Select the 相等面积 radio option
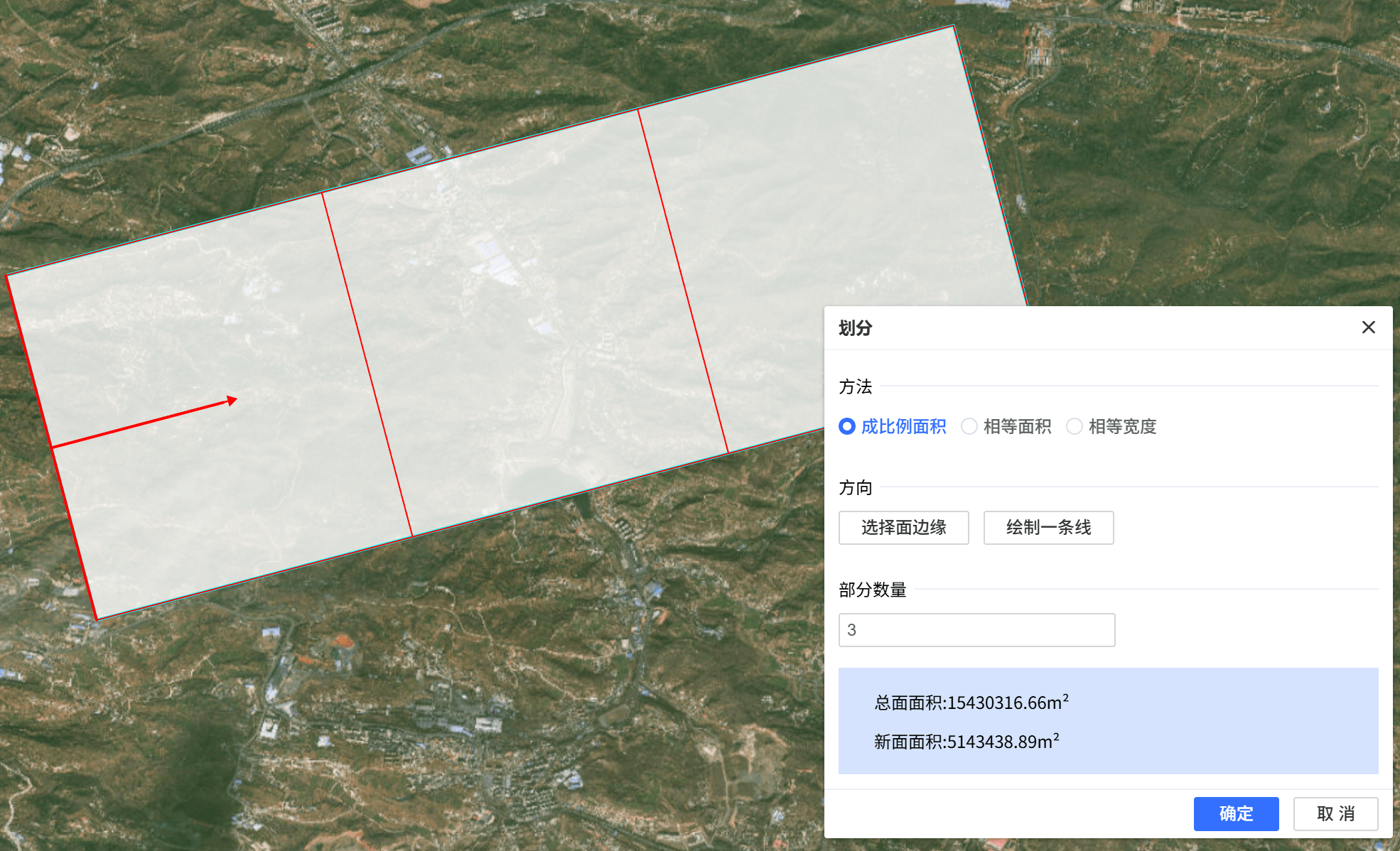Image resolution: width=1400 pixels, height=851 pixels. pos(969,426)
